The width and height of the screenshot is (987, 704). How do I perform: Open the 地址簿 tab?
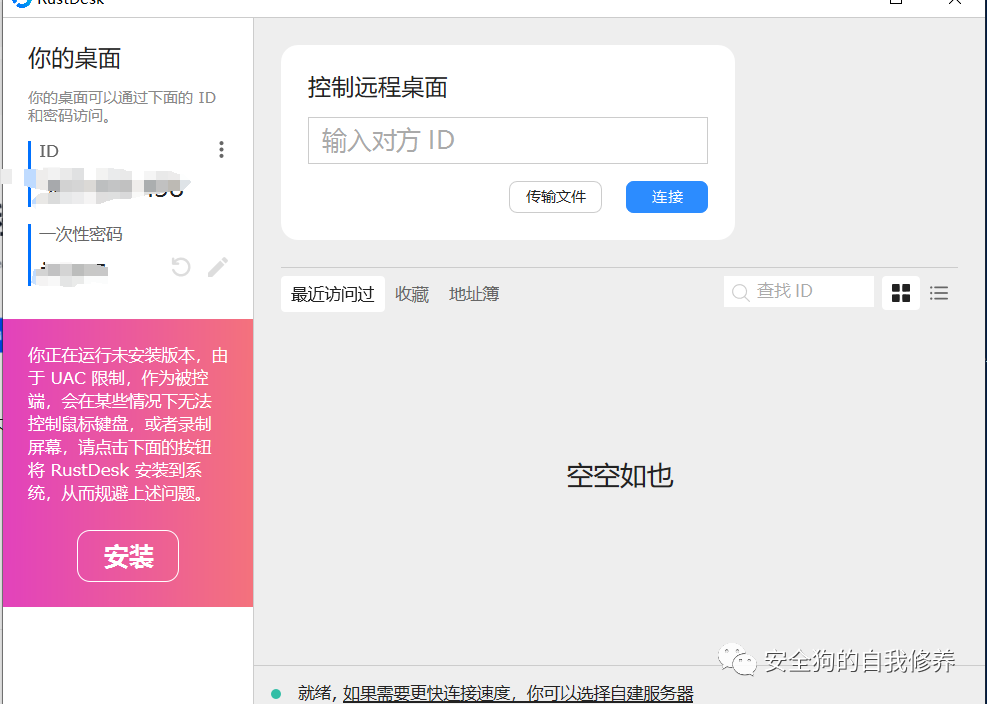pyautogui.click(x=474, y=294)
